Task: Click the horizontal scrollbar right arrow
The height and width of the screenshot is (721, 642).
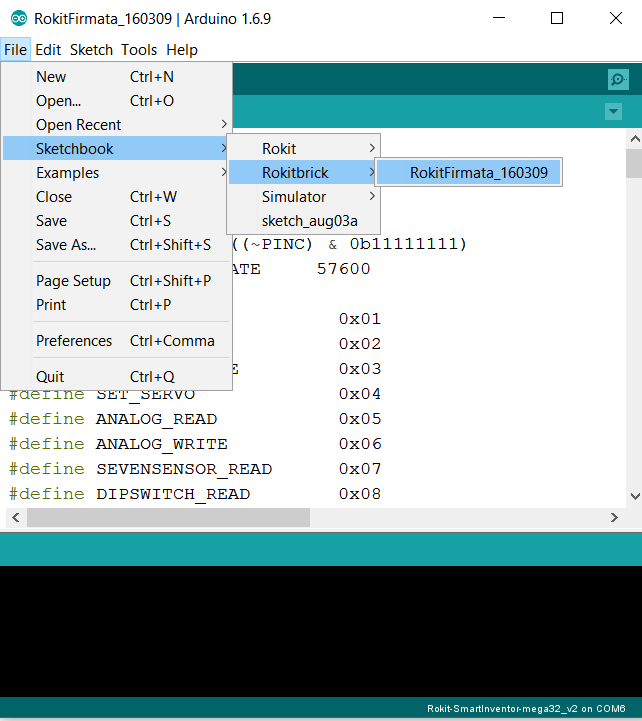Action: coord(614,518)
